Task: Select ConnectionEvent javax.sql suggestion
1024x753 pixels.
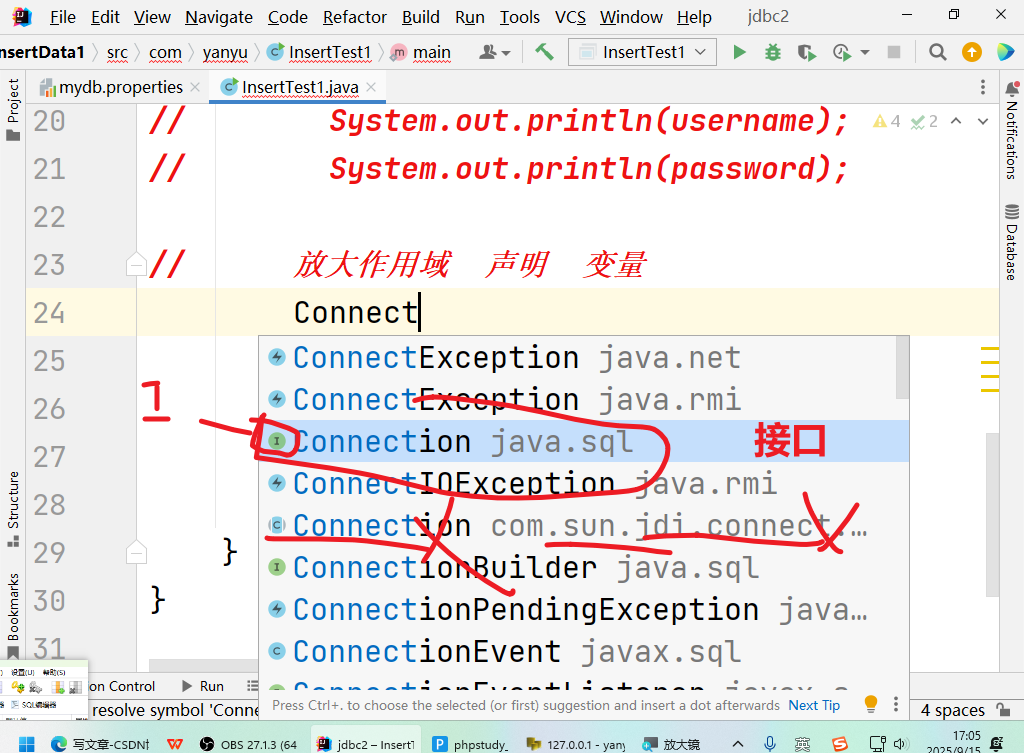Action: point(584,651)
